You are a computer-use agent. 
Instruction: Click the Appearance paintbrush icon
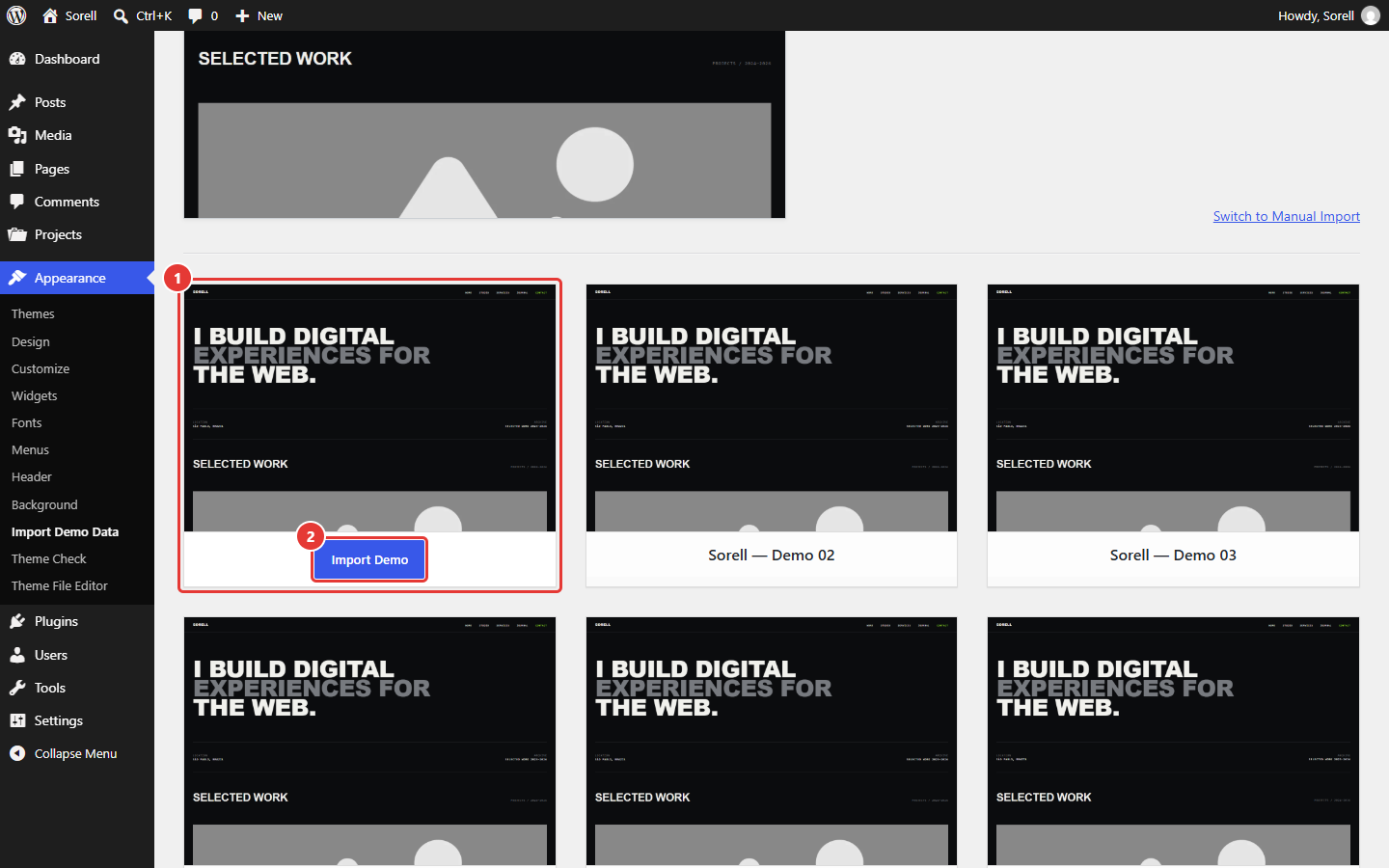click(17, 278)
